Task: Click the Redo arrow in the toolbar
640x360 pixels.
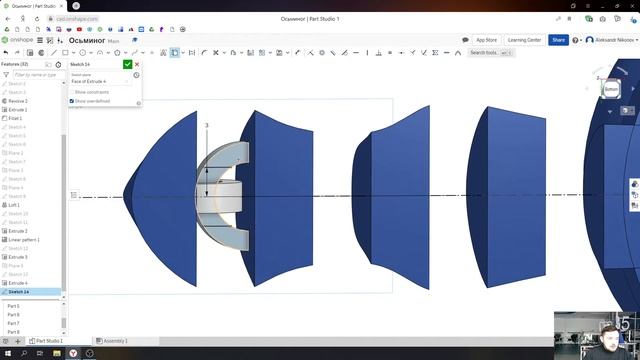Action: click(x=17, y=53)
